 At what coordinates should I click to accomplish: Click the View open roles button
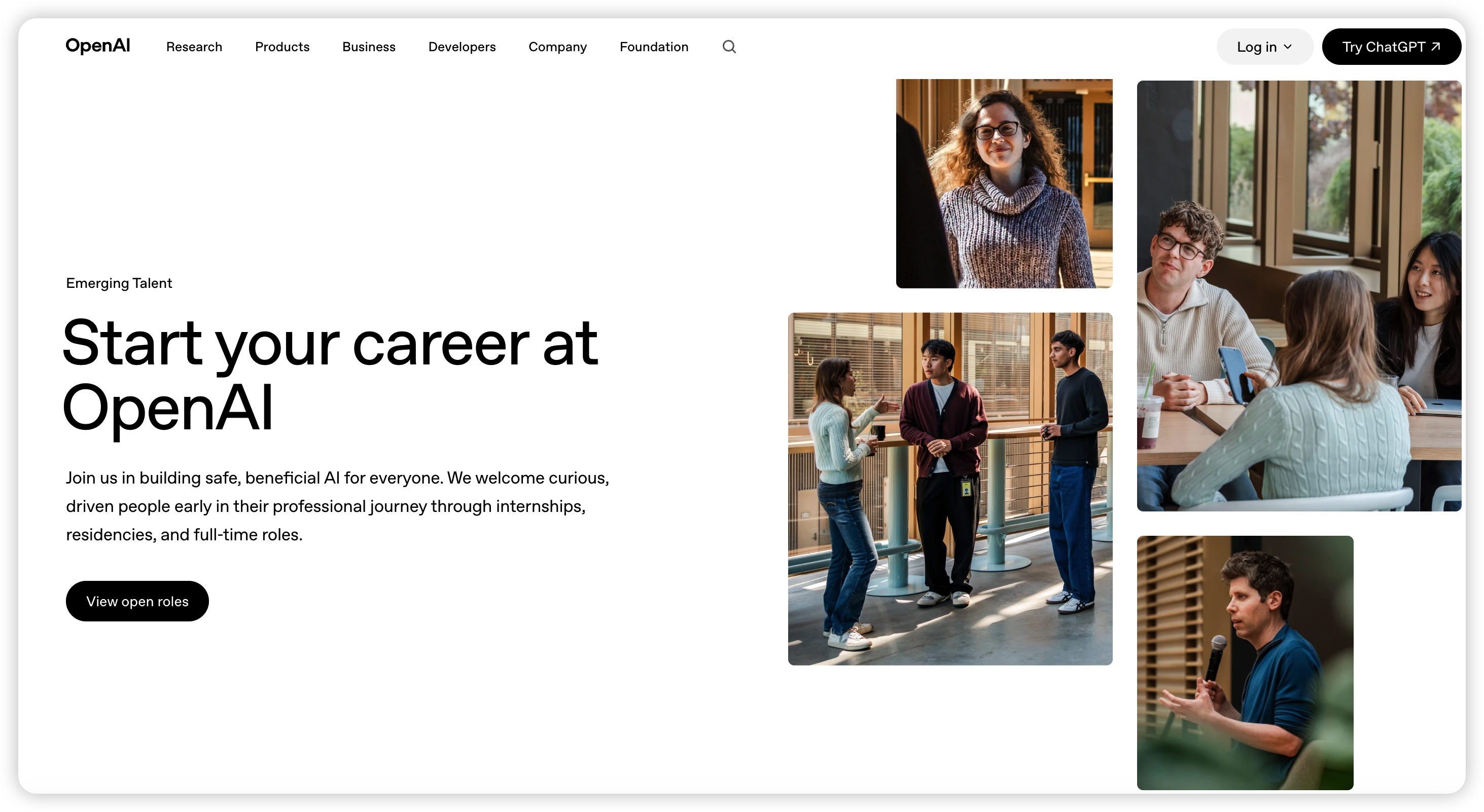click(137, 601)
